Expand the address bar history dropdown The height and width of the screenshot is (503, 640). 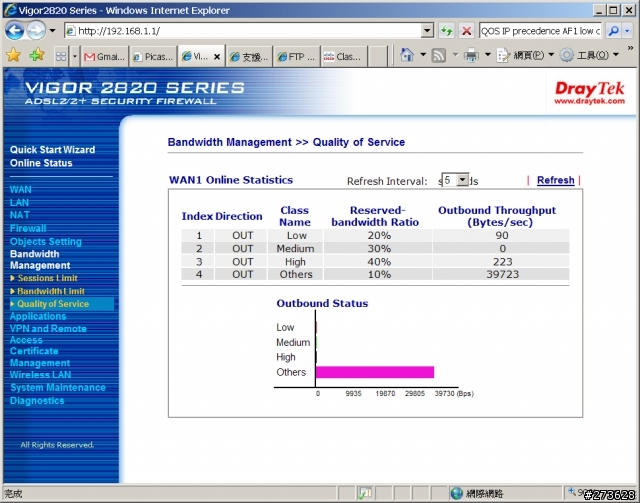click(x=427, y=31)
